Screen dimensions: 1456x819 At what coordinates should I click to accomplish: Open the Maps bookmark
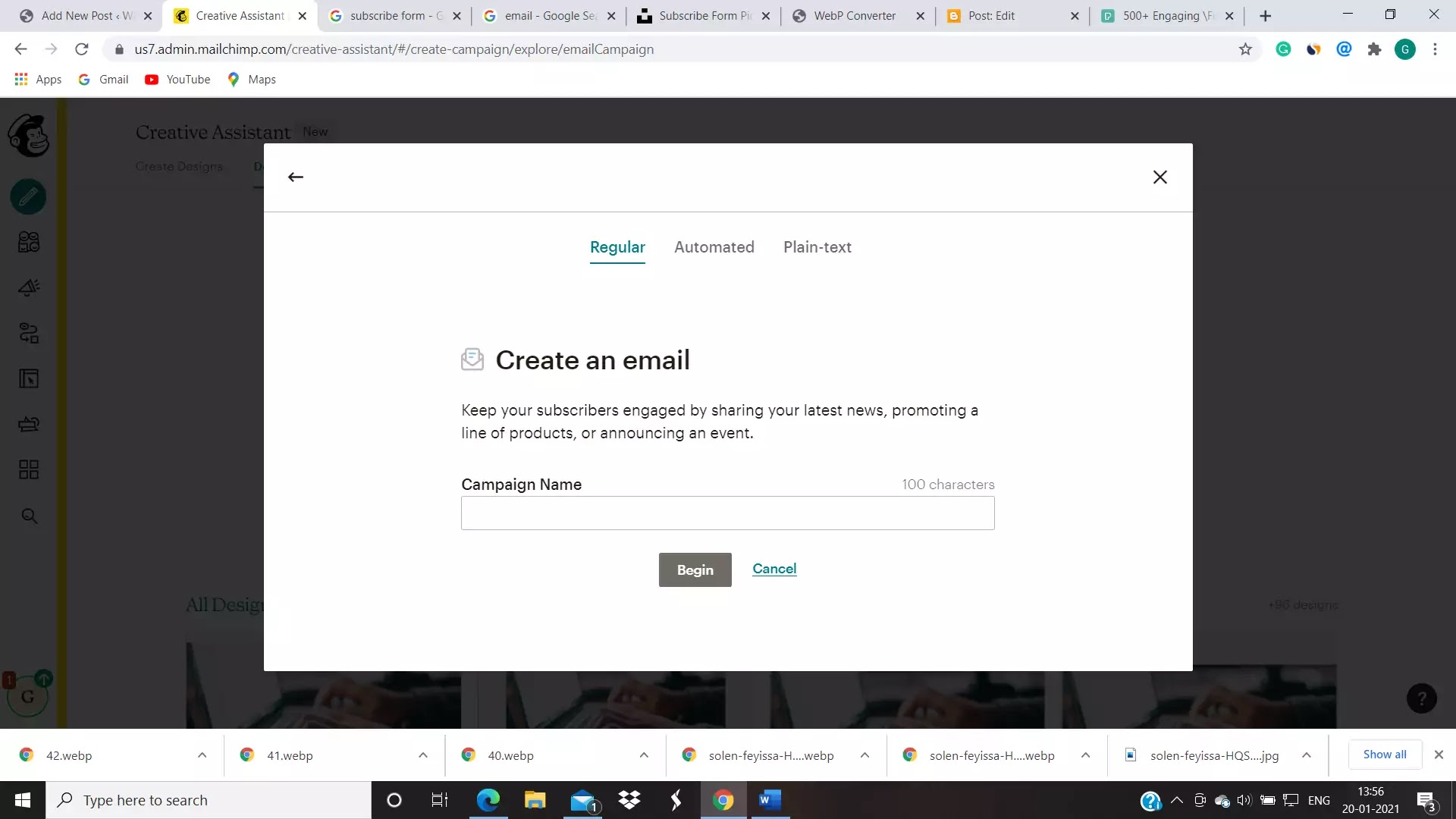pyautogui.click(x=252, y=80)
